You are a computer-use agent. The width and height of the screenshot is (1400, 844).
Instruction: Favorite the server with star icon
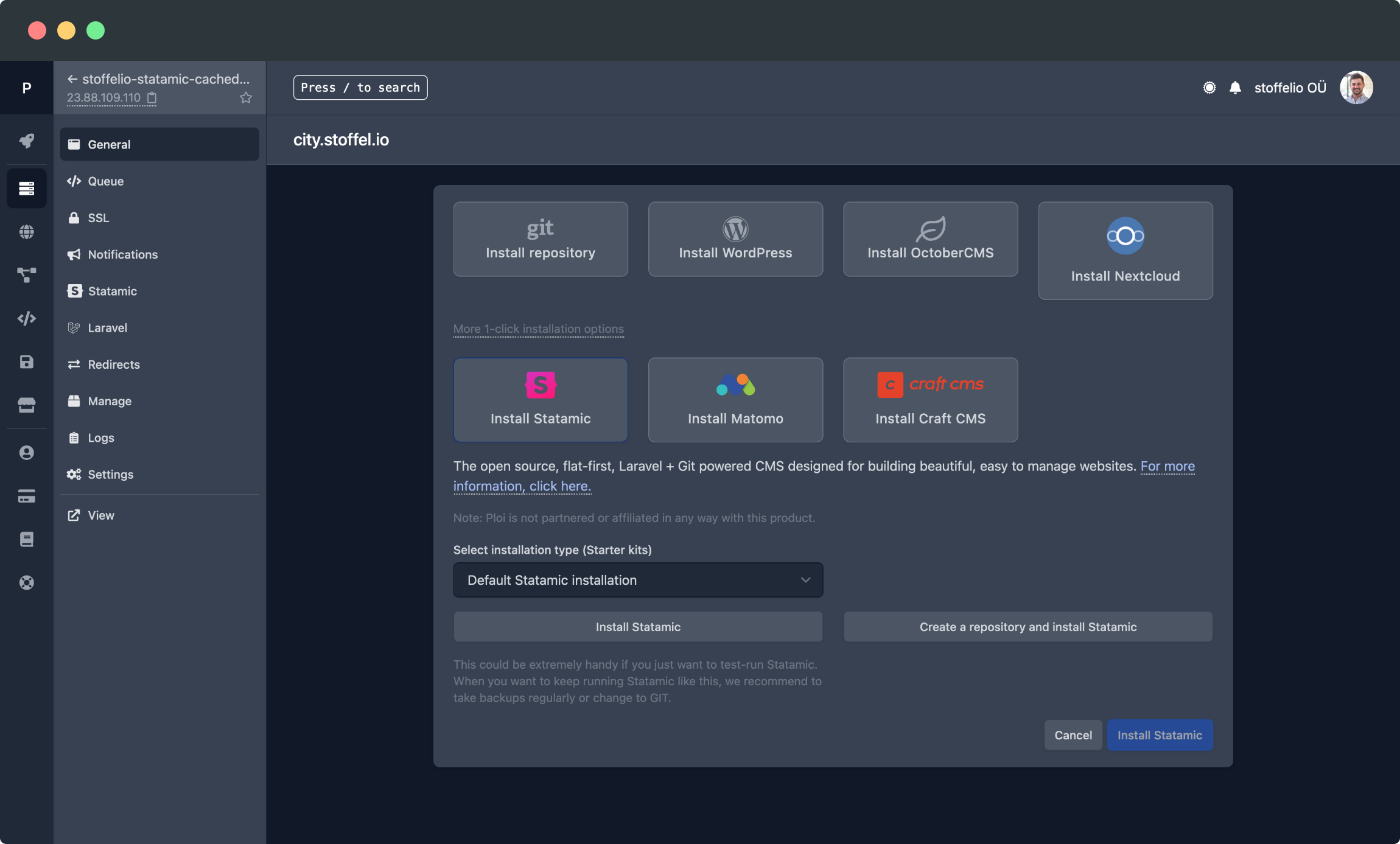pos(246,97)
